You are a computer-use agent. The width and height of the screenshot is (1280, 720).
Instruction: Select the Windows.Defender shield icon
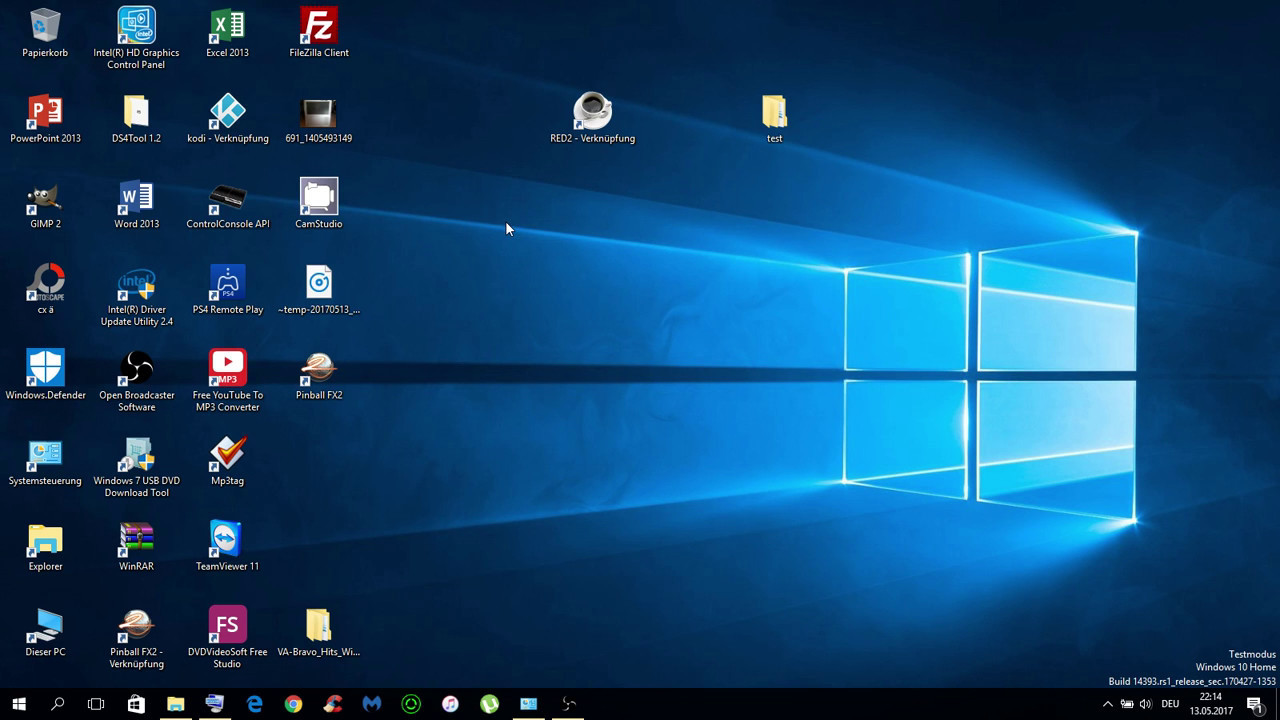coord(45,368)
